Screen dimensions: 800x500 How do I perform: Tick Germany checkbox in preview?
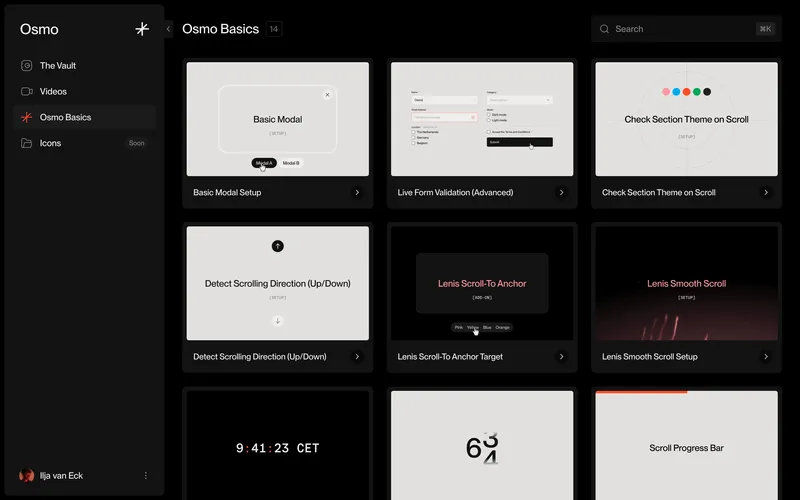click(x=413, y=138)
